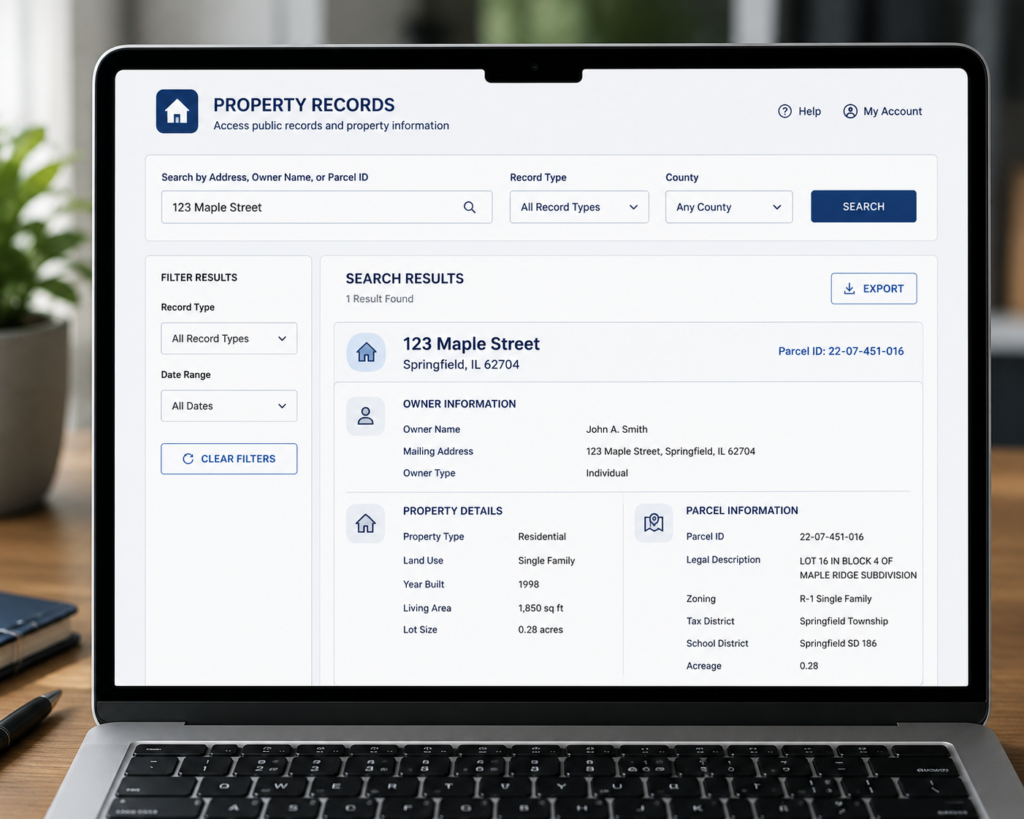Click the PROPERTY DETAILS heading
This screenshot has width=1024, height=819.
coord(453,511)
